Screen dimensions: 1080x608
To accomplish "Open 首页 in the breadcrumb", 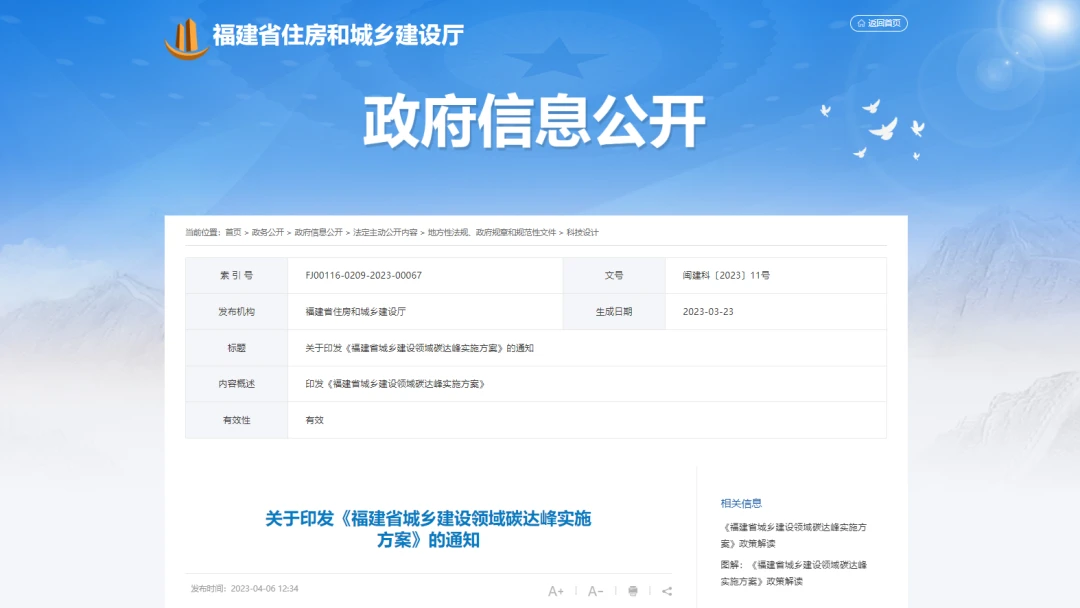I will click(233, 232).
